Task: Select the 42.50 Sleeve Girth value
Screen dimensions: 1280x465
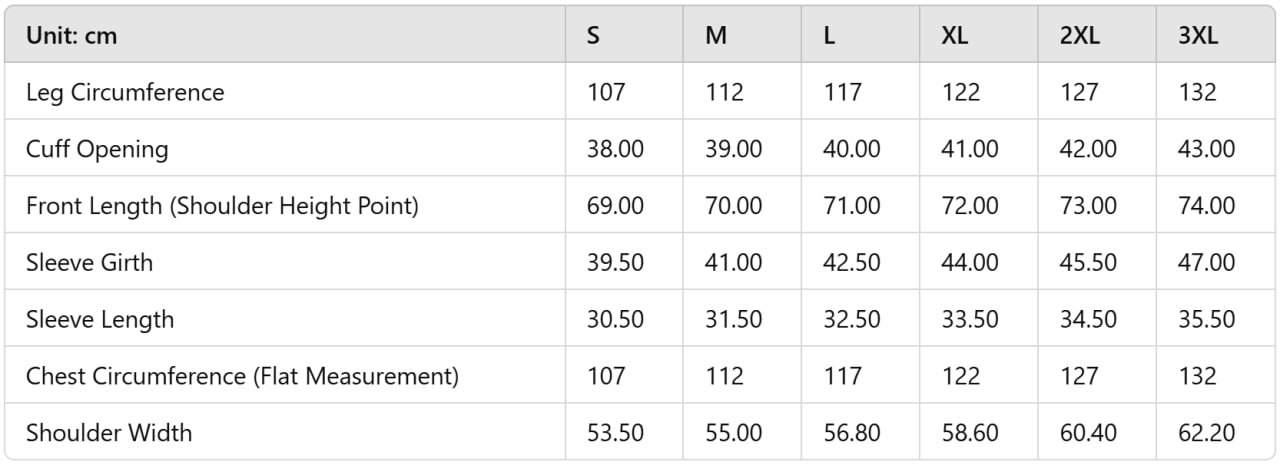Action: 852,263
